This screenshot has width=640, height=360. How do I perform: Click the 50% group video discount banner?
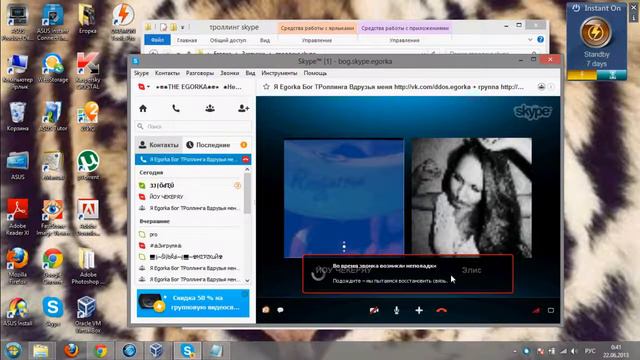pyautogui.click(x=193, y=303)
